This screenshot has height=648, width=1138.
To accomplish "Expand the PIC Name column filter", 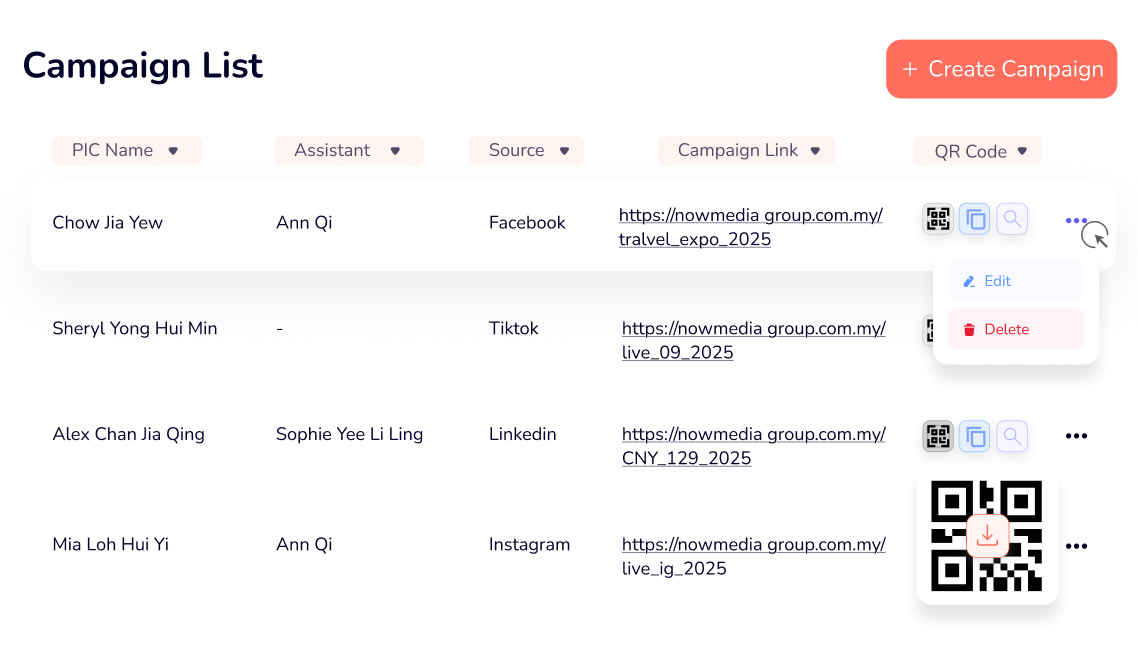I will coord(173,151).
